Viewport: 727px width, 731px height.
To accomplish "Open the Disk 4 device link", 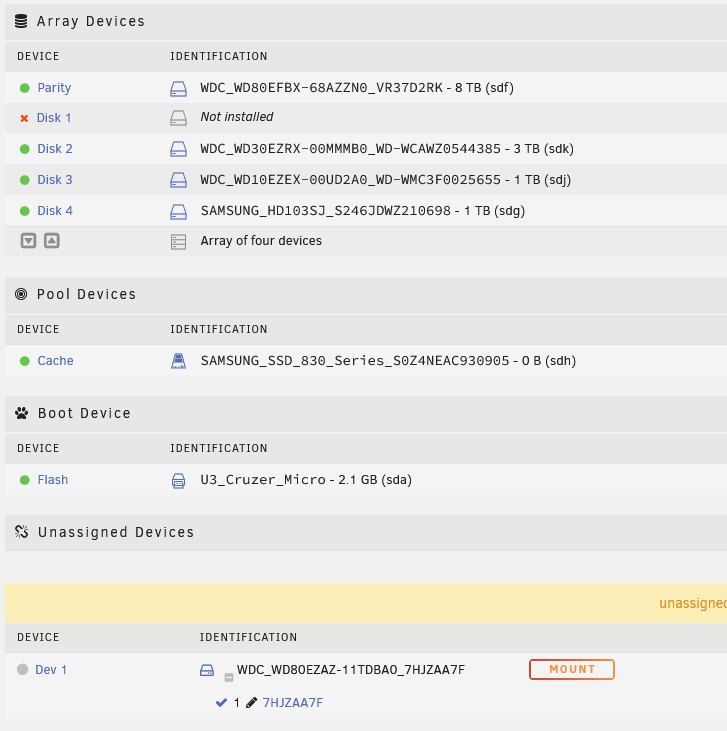I will point(55,211).
